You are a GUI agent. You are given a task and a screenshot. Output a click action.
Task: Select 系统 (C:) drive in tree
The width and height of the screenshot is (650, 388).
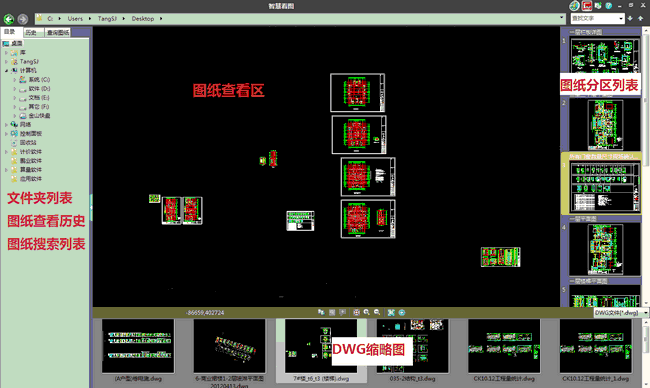tap(39, 80)
